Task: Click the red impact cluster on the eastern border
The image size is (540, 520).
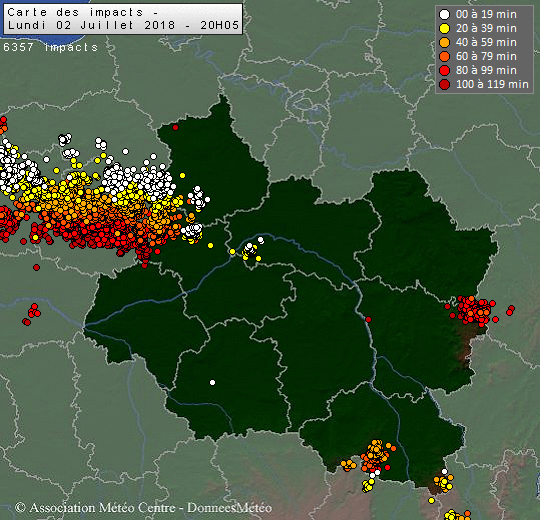Action: [475, 311]
